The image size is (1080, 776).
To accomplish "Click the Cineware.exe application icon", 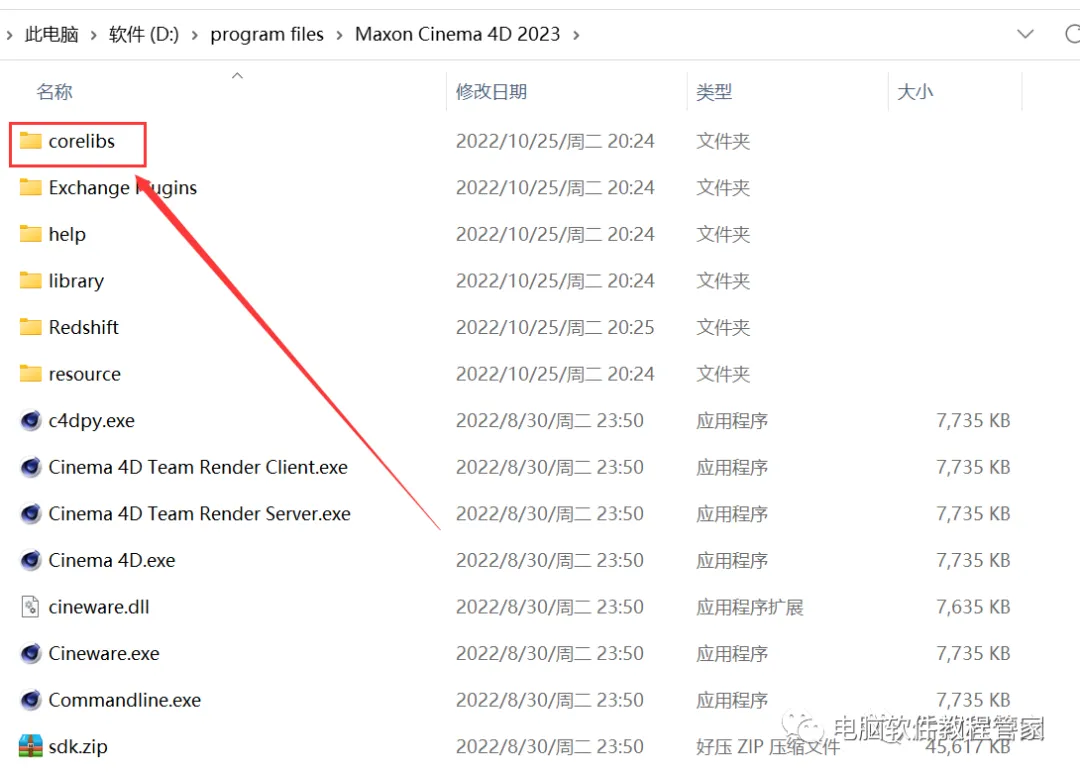I will point(30,653).
